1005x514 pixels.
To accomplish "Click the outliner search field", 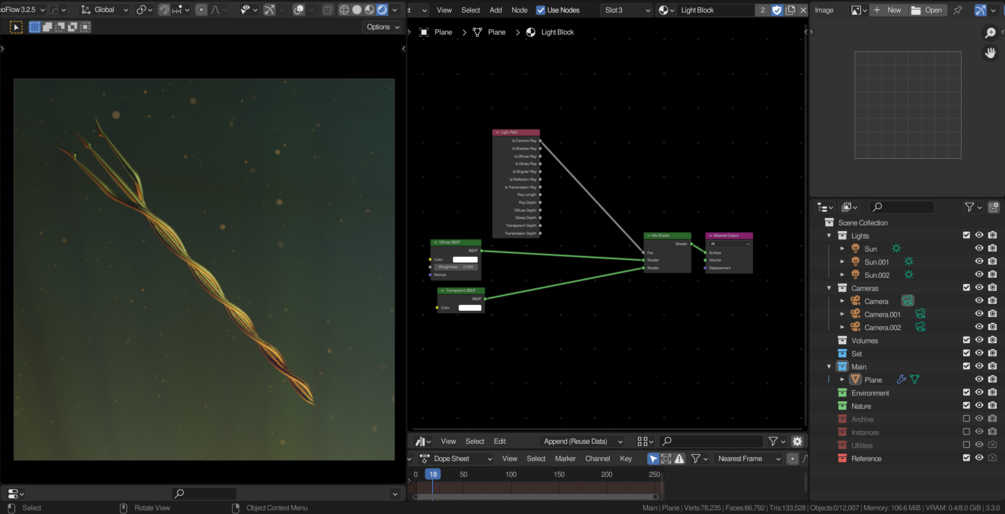I will pos(901,207).
